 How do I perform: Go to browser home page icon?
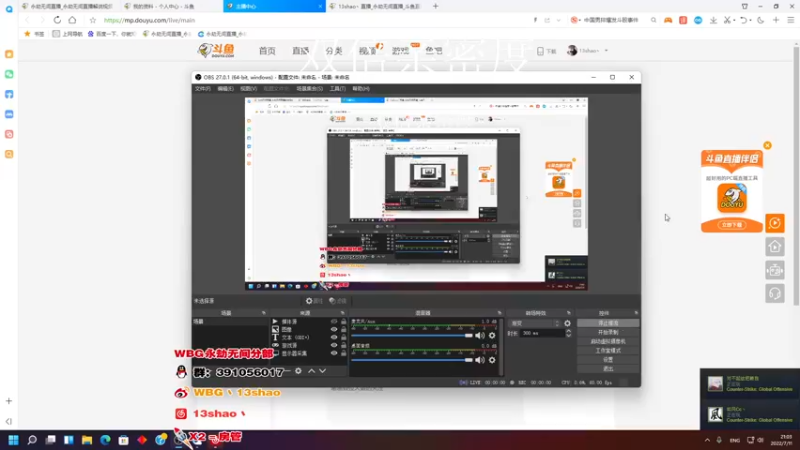(72, 20)
